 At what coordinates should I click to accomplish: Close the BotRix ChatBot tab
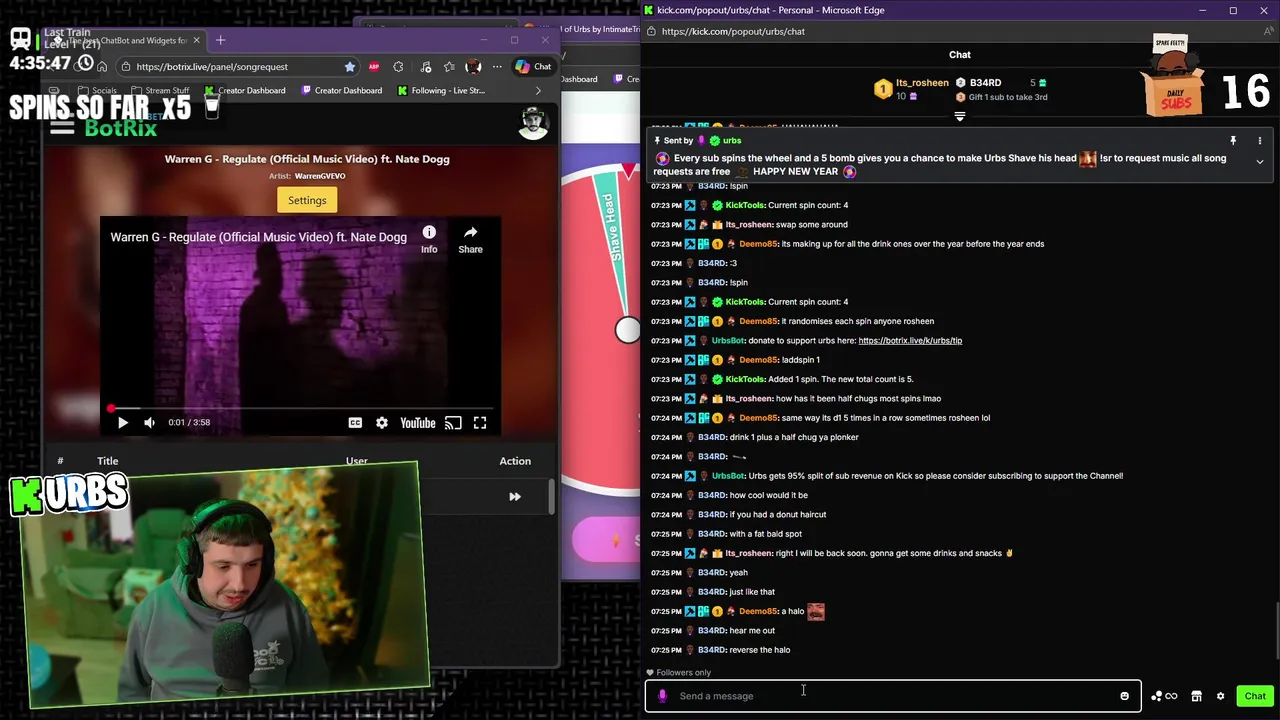click(196, 40)
